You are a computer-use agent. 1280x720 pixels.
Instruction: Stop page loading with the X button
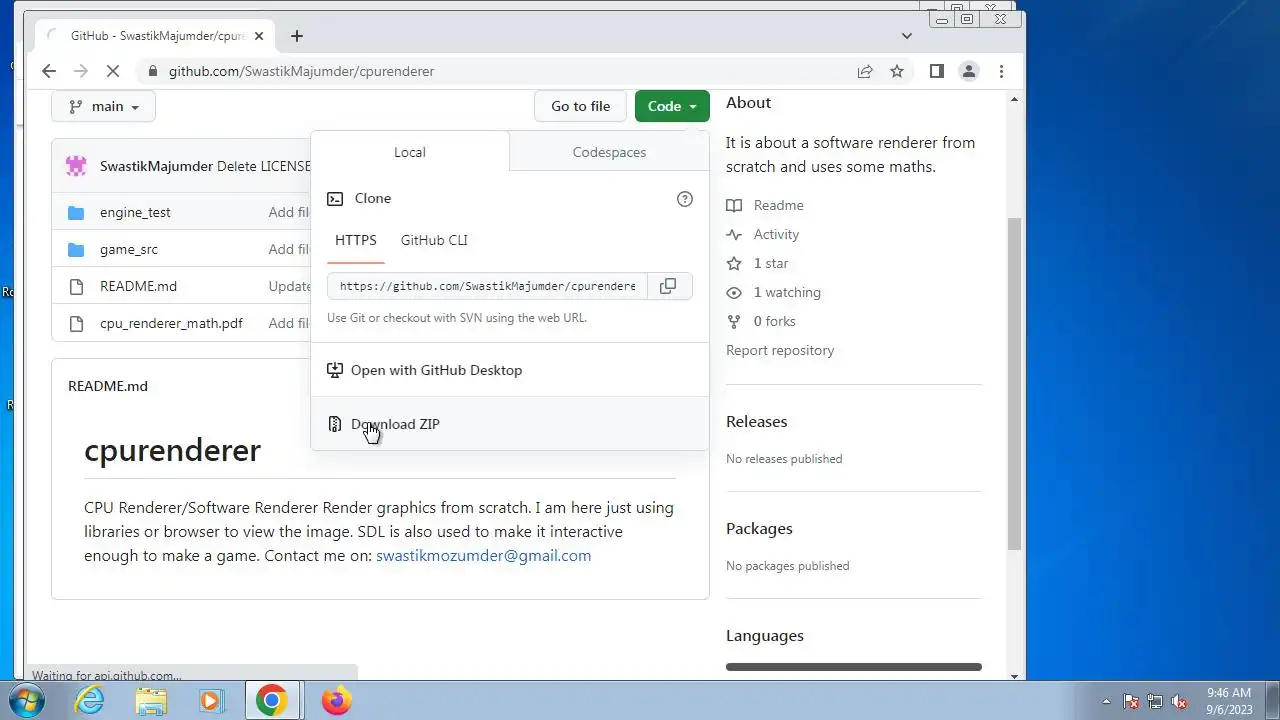click(x=113, y=71)
